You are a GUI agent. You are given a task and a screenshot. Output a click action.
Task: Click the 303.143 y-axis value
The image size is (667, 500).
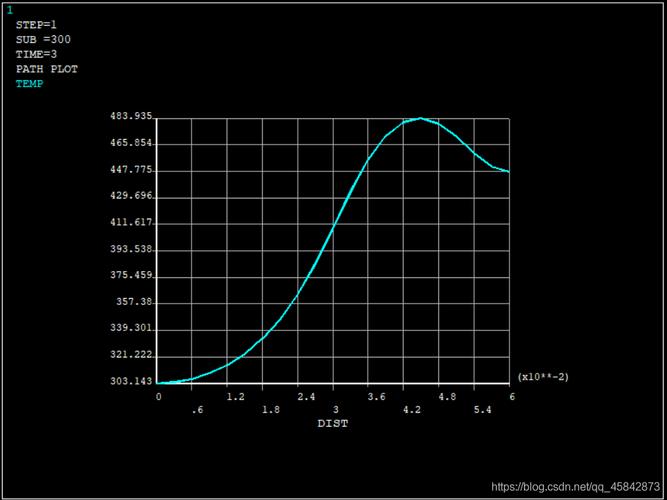(131, 381)
